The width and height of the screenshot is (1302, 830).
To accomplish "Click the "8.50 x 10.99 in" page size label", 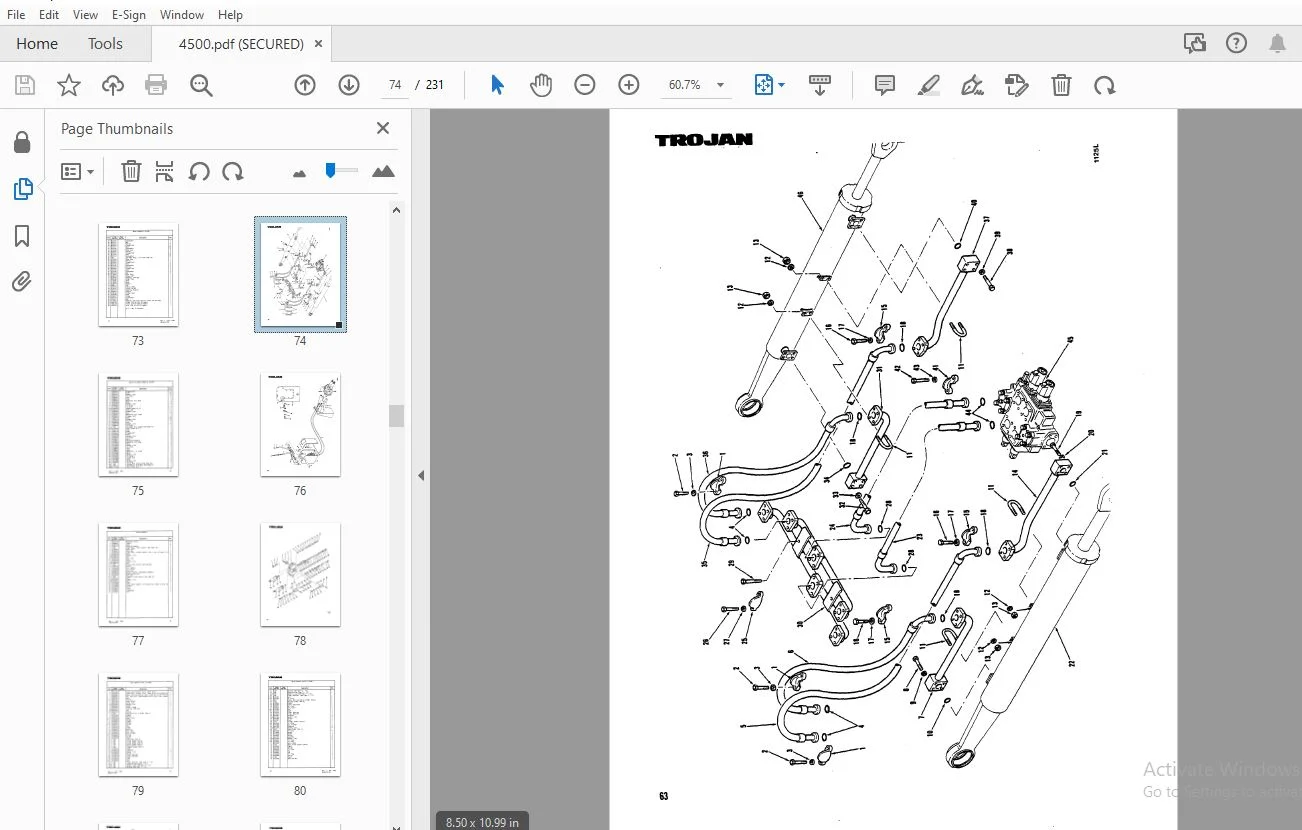I will pyautogui.click(x=482, y=822).
